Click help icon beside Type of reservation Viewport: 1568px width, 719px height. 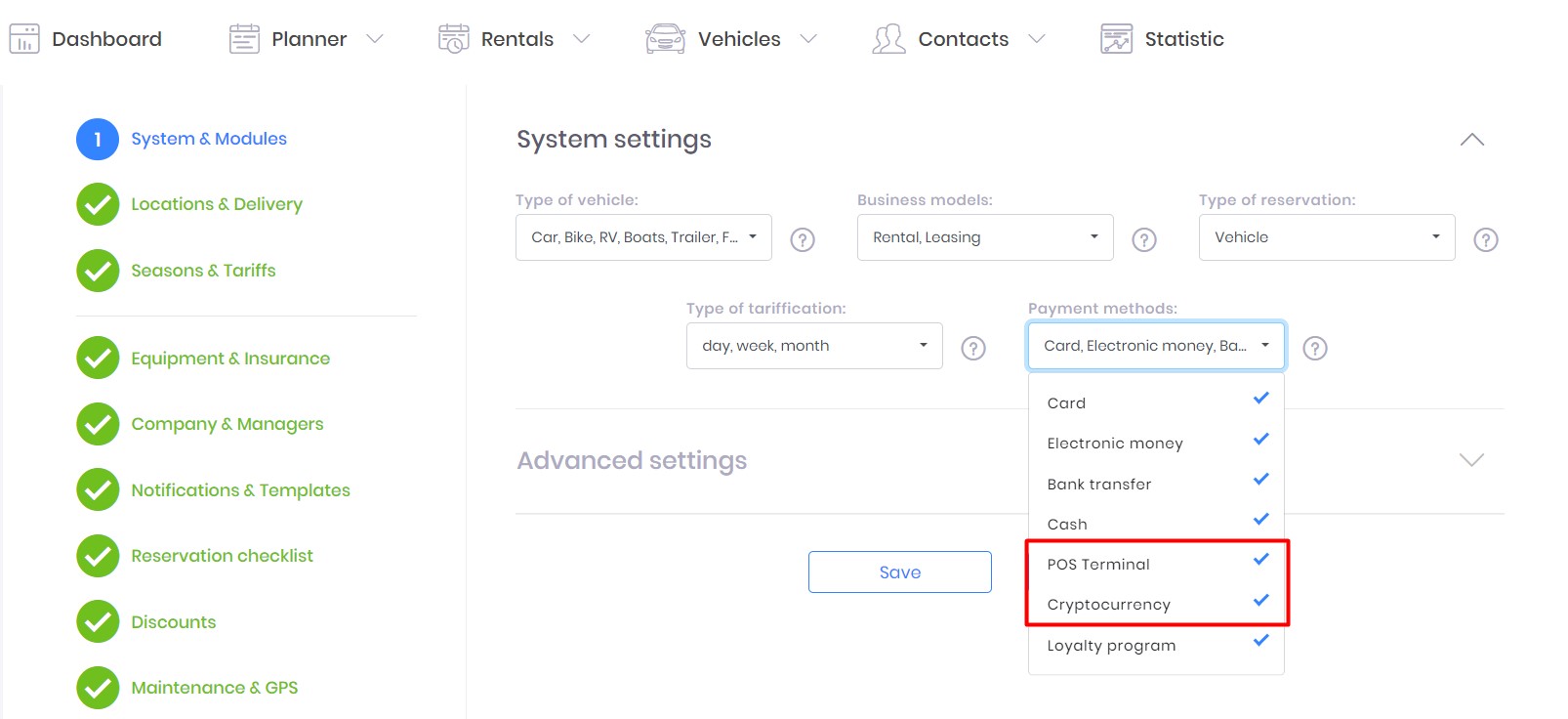[x=1486, y=239]
